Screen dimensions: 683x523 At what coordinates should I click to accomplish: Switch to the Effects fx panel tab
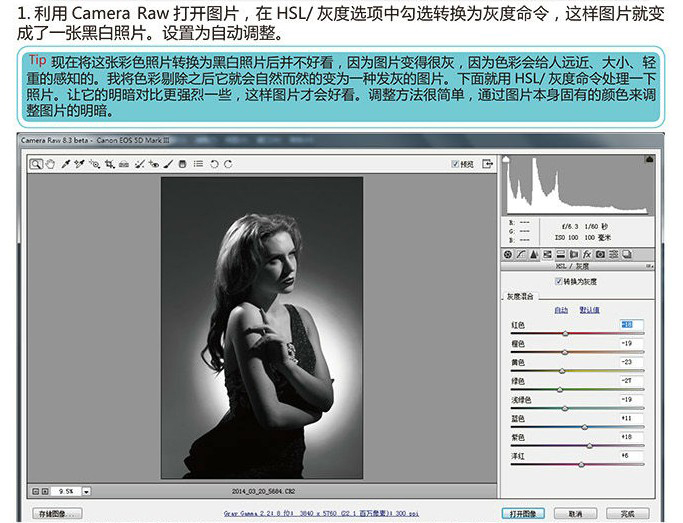point(587,255)
